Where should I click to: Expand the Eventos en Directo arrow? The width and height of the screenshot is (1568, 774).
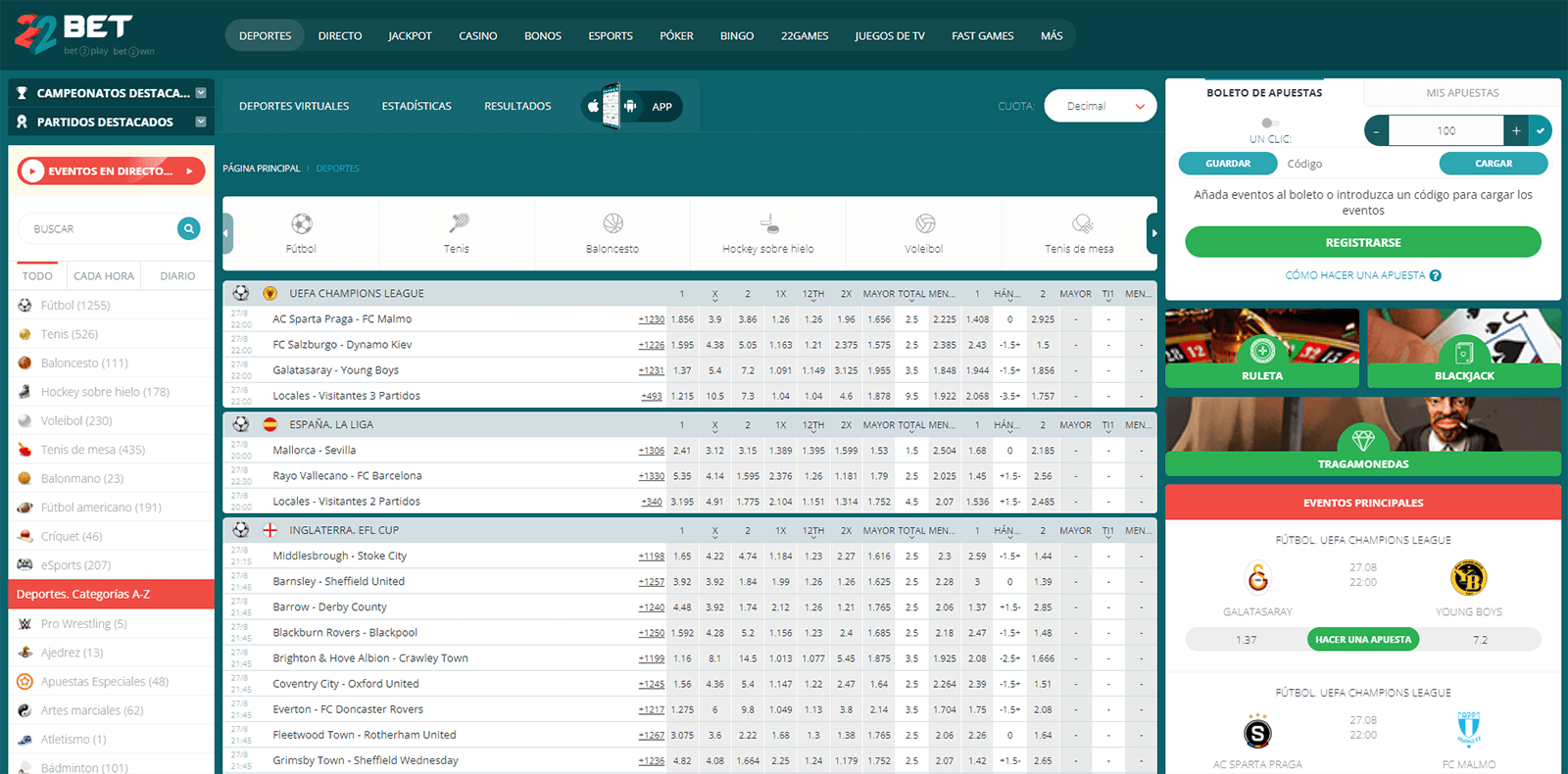pyautogui.click(x=189, y=171)
